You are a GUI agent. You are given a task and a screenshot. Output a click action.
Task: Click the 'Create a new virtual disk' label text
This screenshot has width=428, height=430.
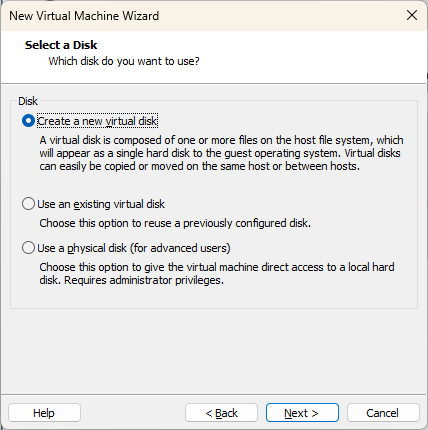pos(97,121)
